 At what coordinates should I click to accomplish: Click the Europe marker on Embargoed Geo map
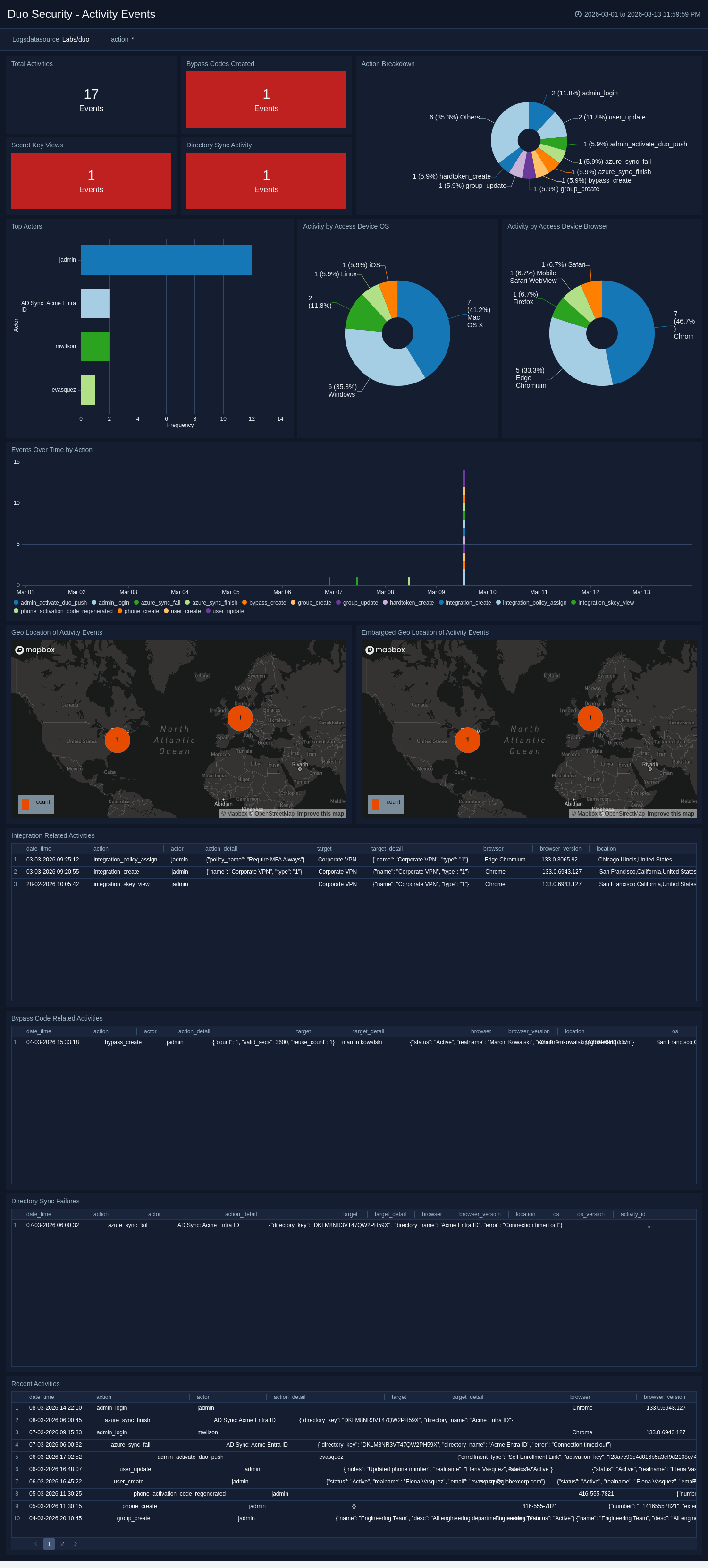[x=590, y=717]
